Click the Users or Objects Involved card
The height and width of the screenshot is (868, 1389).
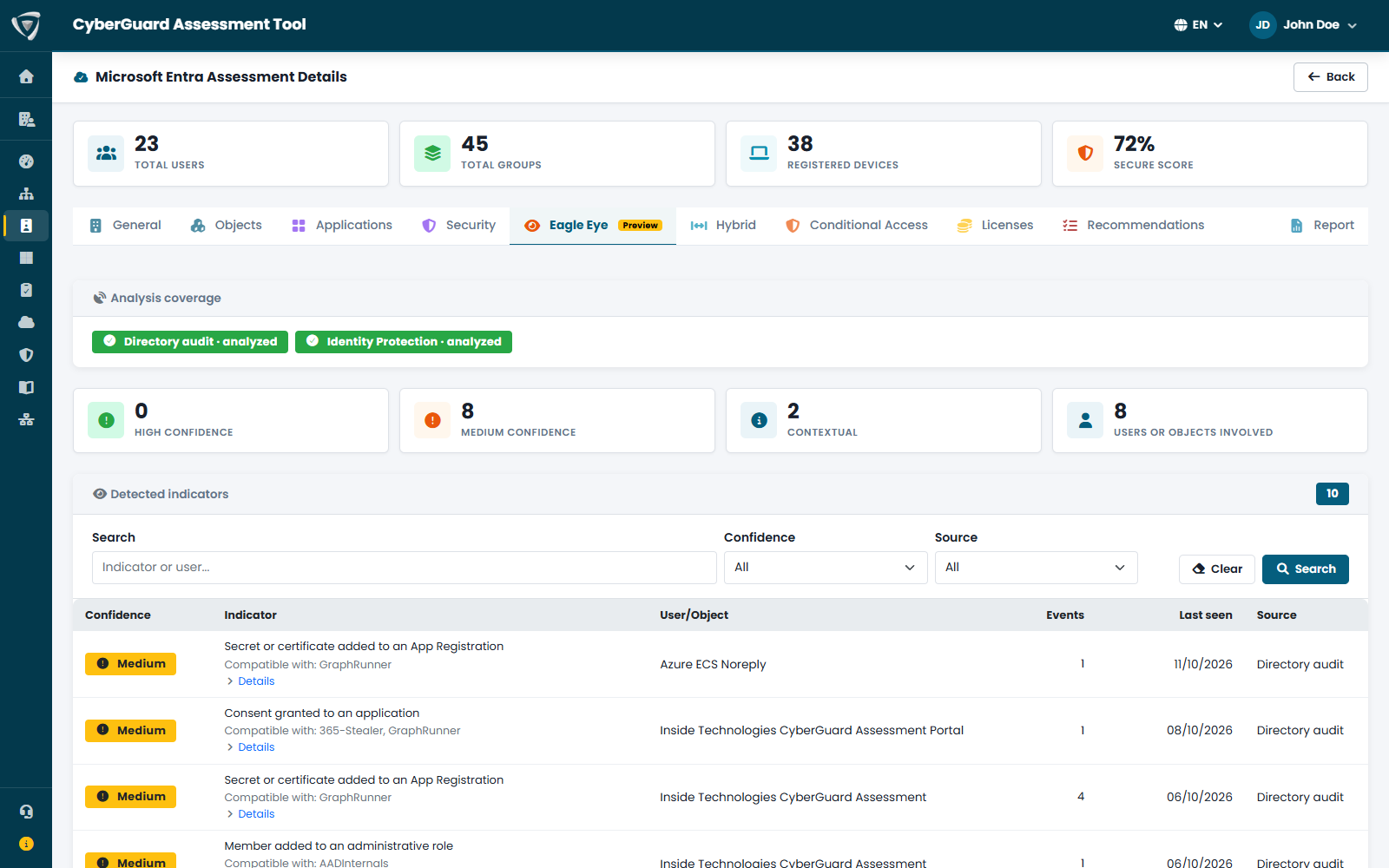[1210, 421]
